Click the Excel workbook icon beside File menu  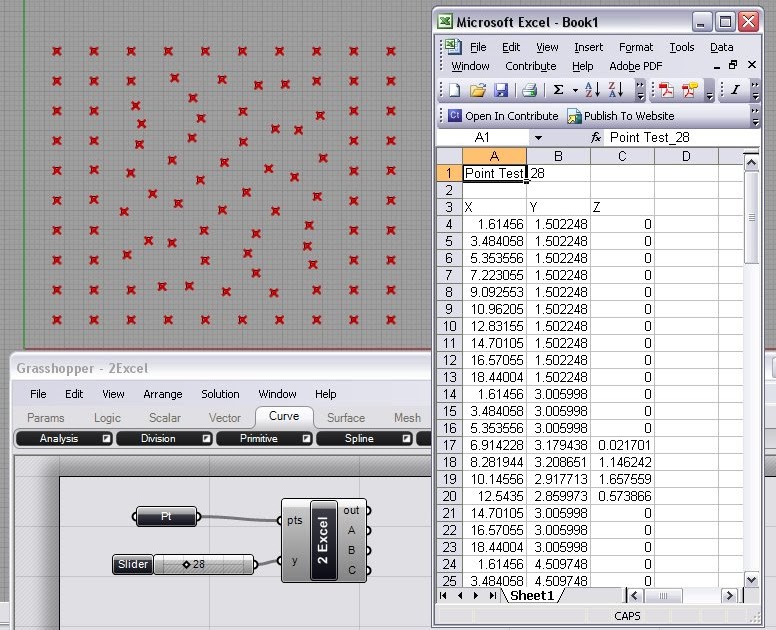(x=453, y=47)
